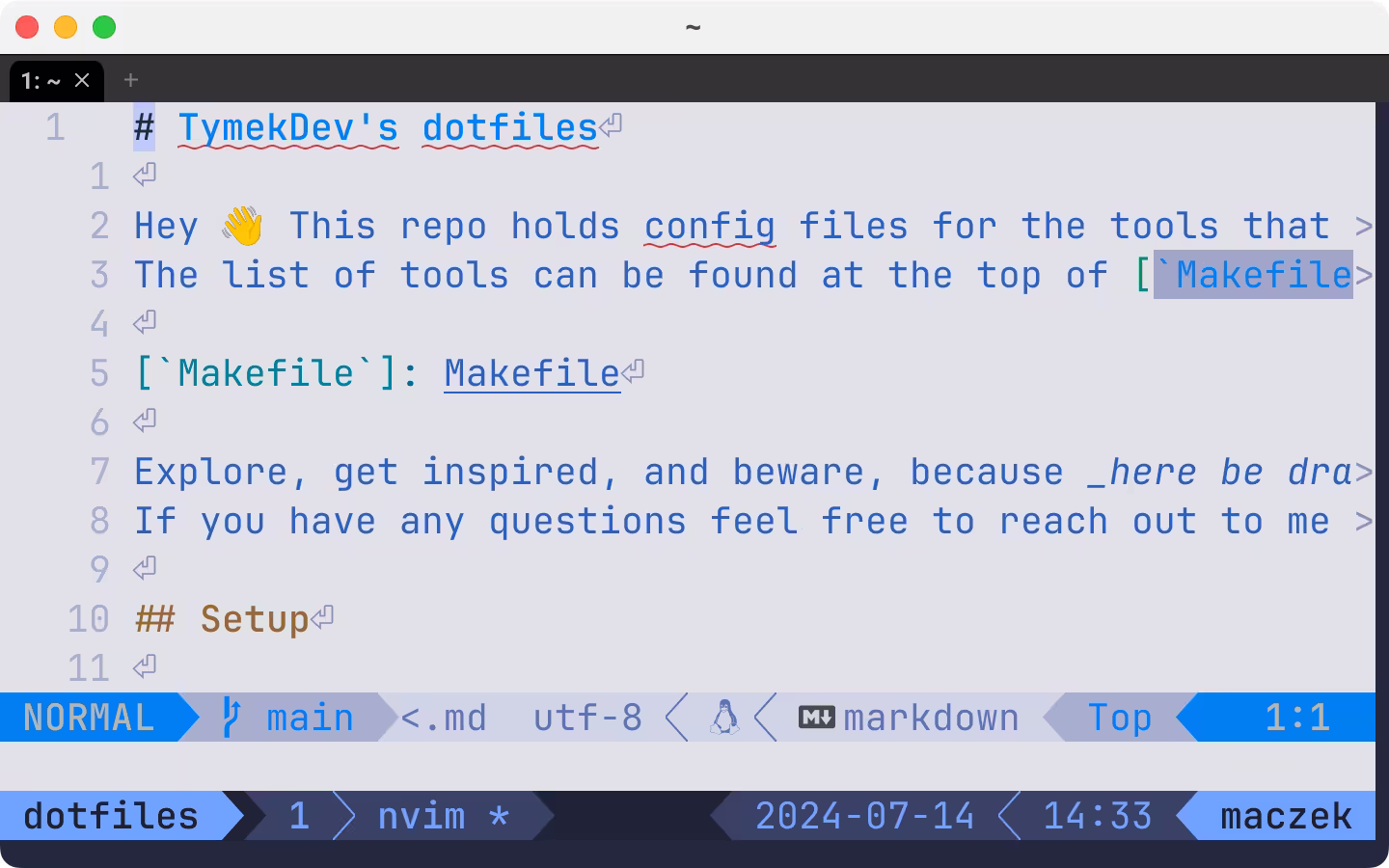Click the misspelled word 'config' on line 2
Image resolution: width=1389 pixels, height=868 pixels.
pos(710,227)
